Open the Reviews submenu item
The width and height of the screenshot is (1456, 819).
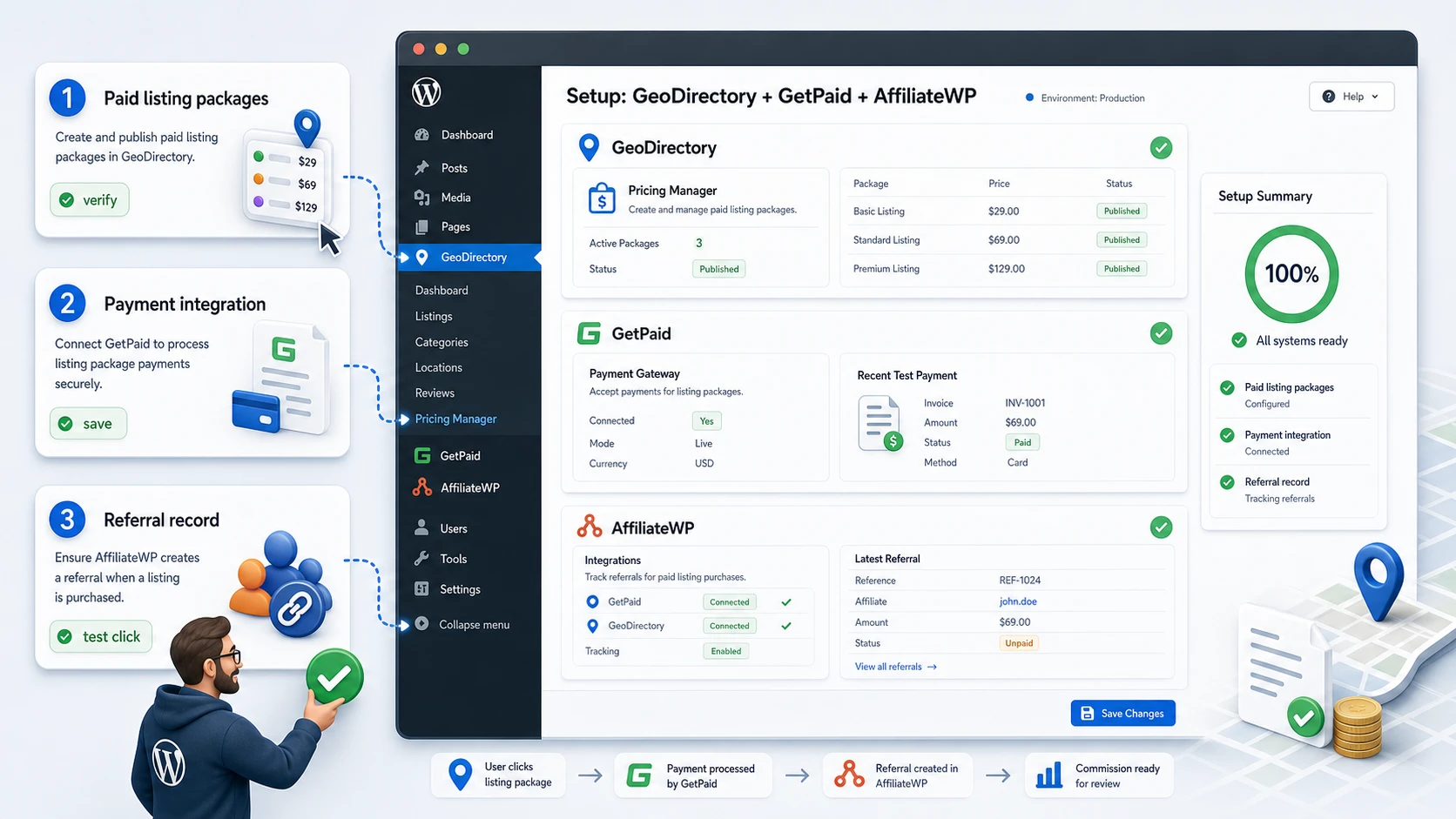click(435, 393)
